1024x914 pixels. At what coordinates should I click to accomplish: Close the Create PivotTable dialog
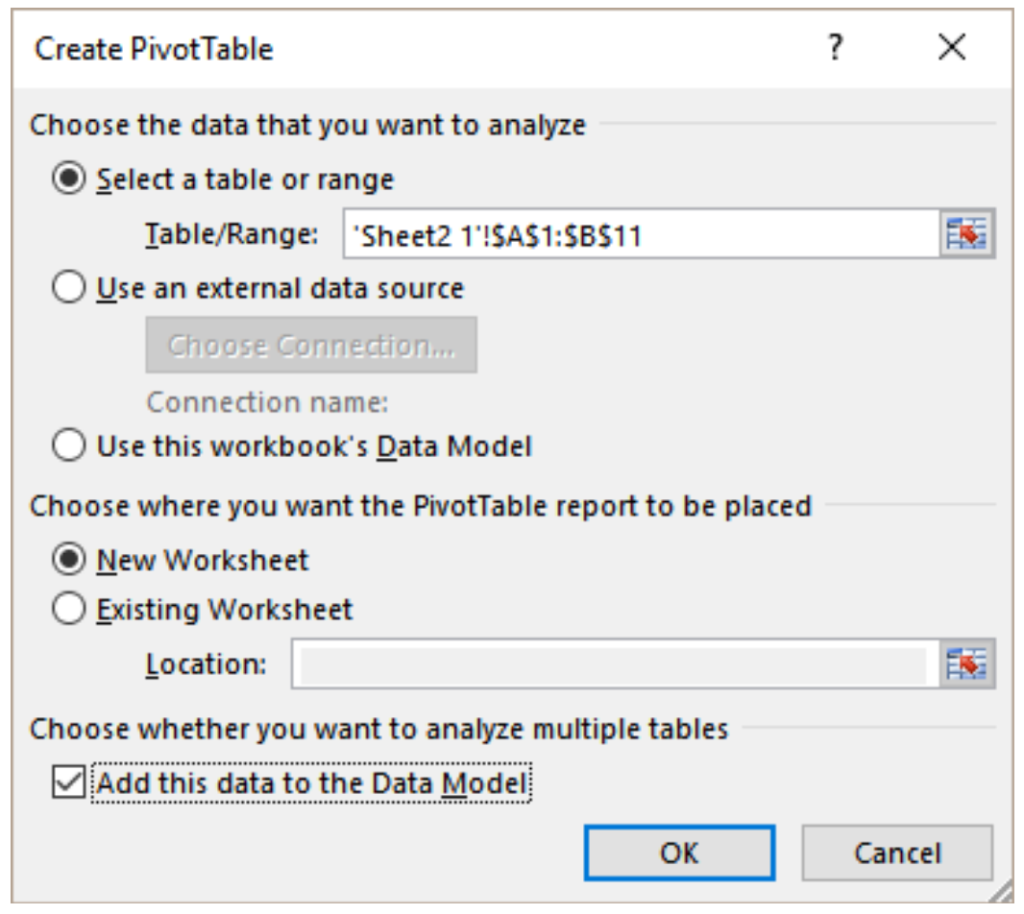click(950, 48)
